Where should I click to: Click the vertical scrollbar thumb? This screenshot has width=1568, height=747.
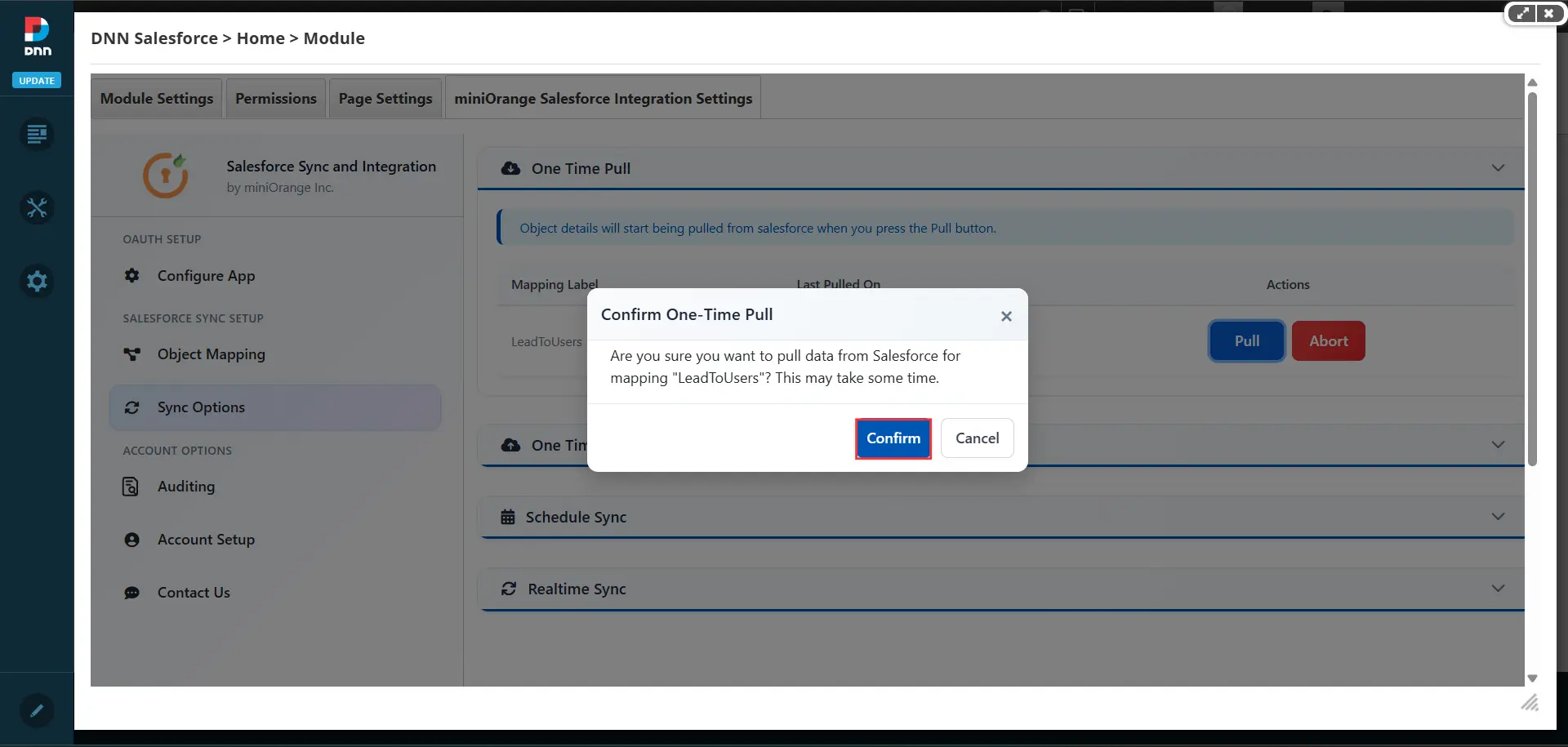[x=1532, y=279]
